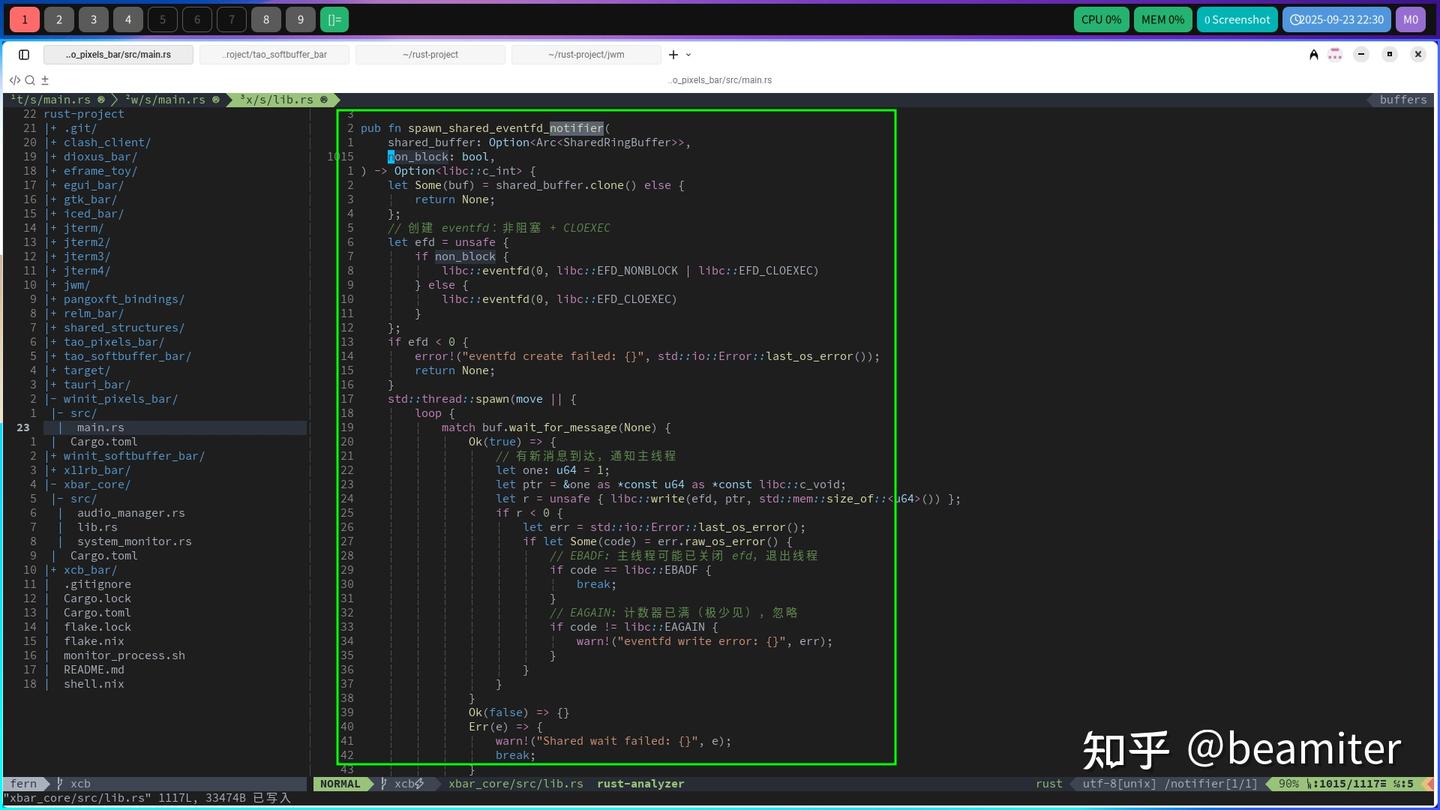Select the code symbols </> icon
This screenshot has width=1440, height=810.
13,80
